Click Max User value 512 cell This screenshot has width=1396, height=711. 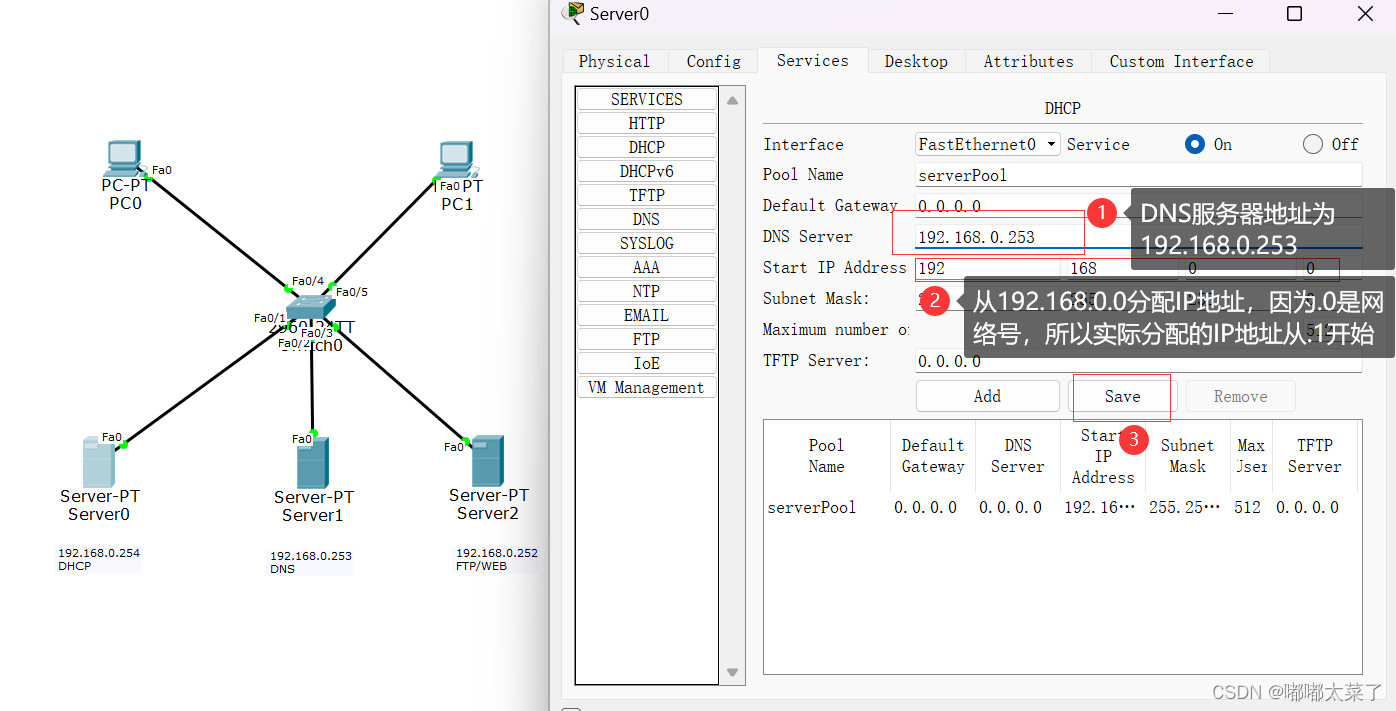pyautogui.click(x=1247, y=507)
